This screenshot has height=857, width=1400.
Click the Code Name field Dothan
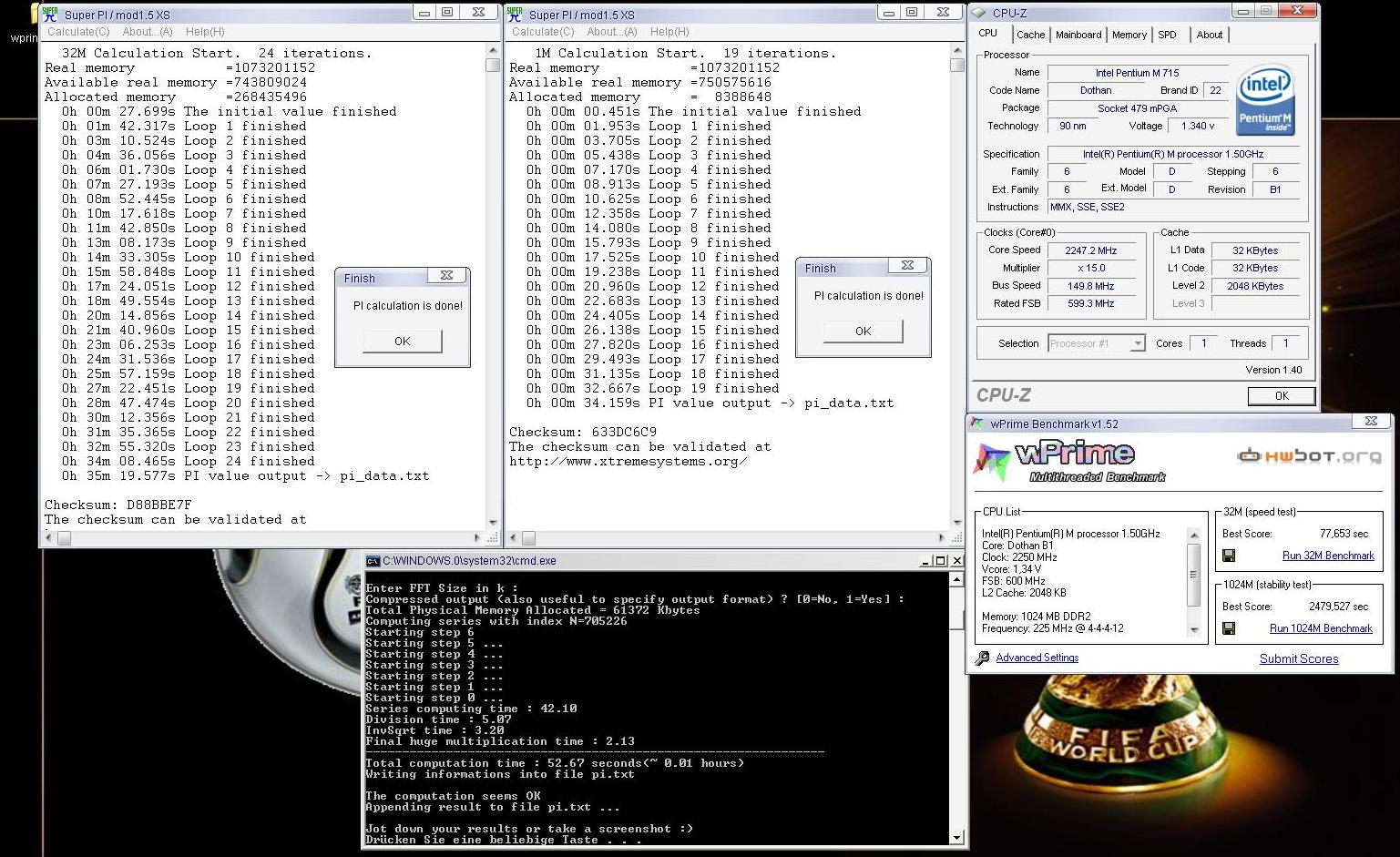click(x=1096, y=90)
